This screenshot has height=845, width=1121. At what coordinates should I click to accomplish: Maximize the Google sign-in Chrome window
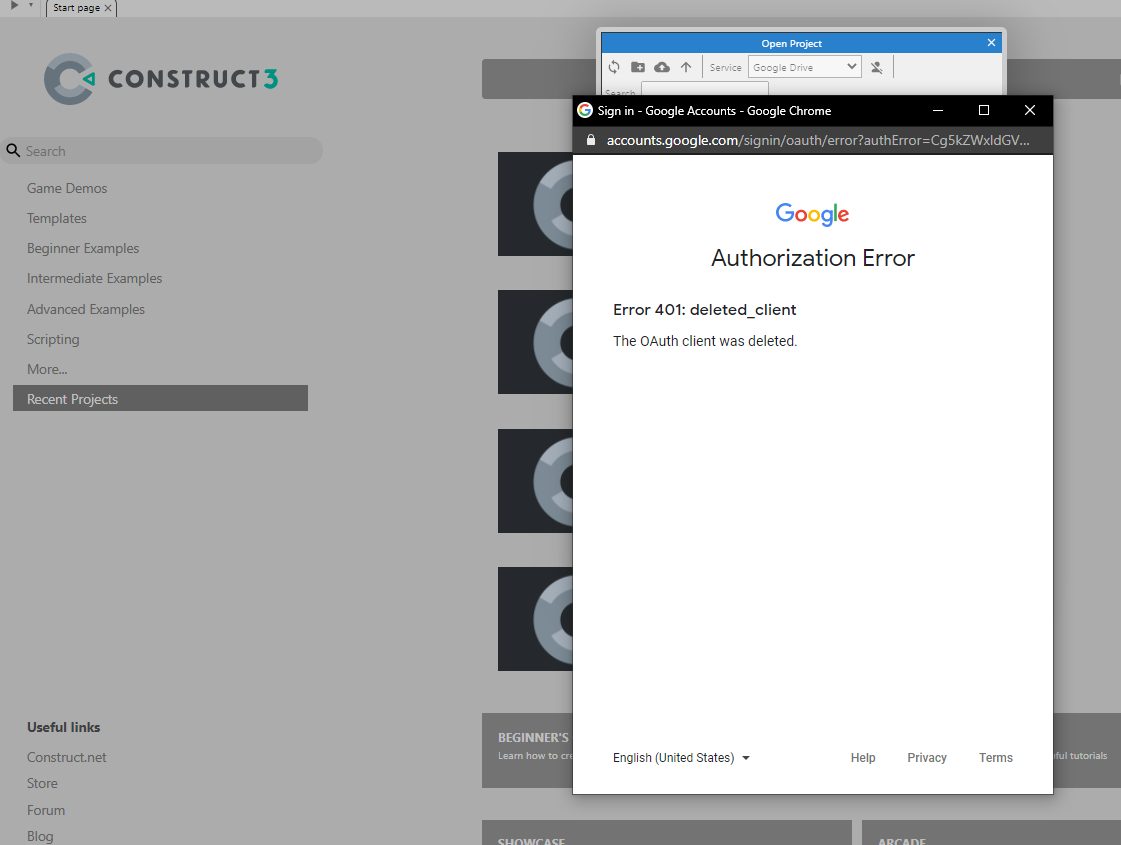(x=984, y=110)
